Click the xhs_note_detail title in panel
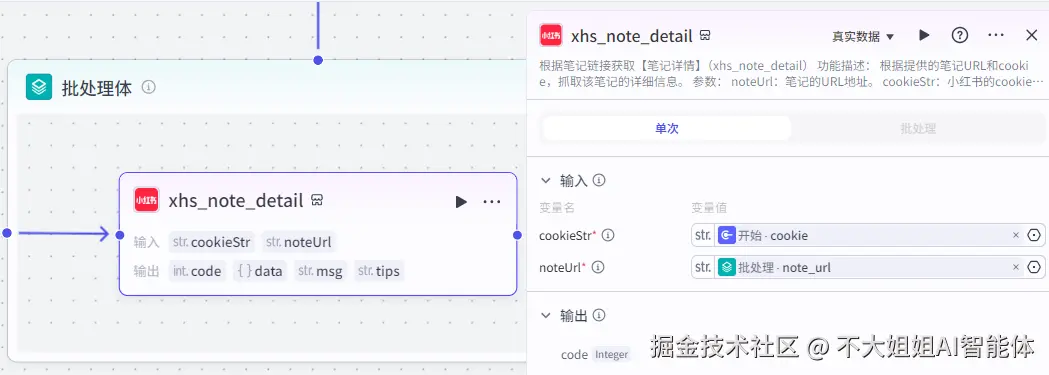Image resolution: width=1049 pixels, height=375 pixels. tap(632, 36)
